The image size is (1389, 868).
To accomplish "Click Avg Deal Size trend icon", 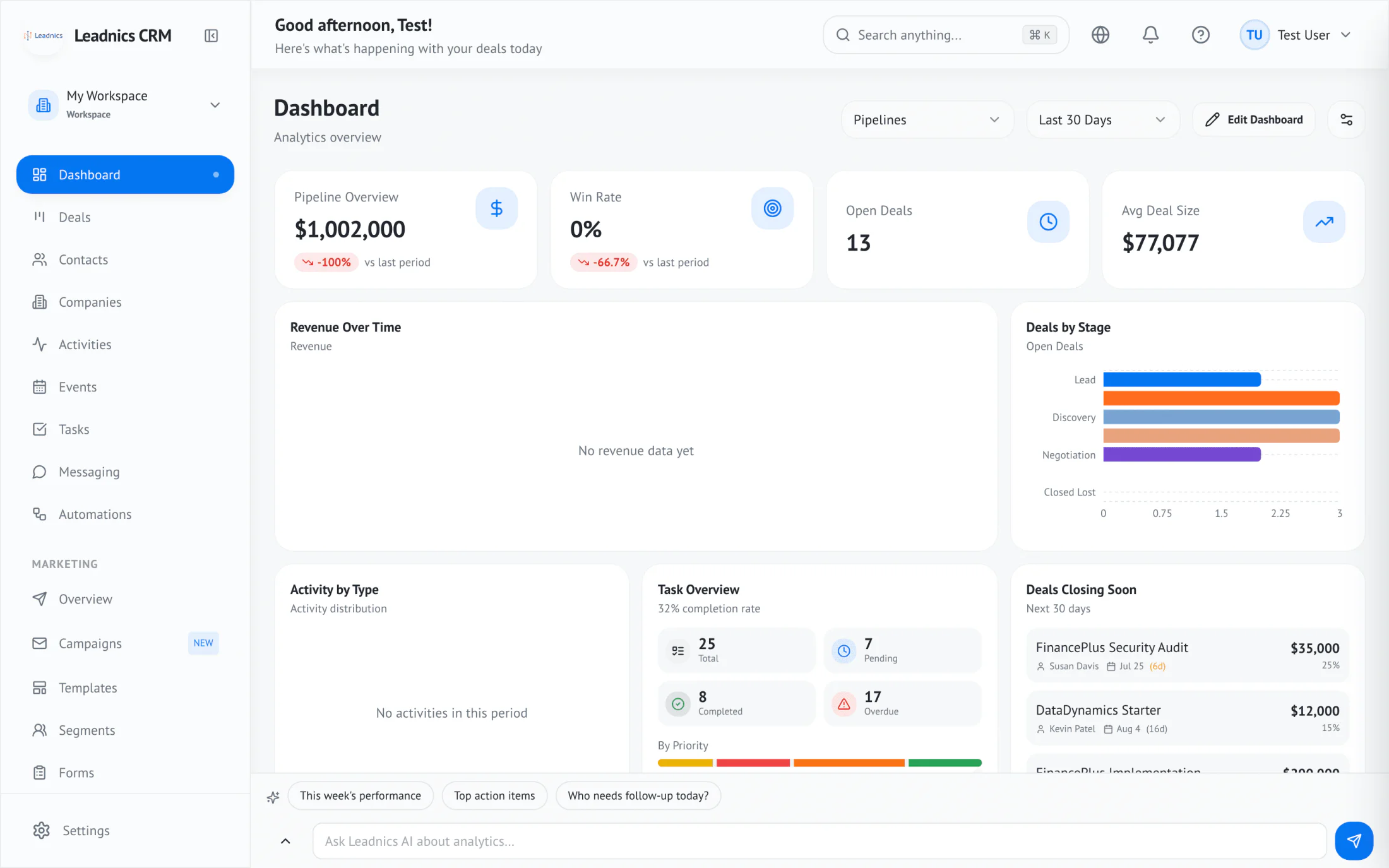I will coord(1324,222).
